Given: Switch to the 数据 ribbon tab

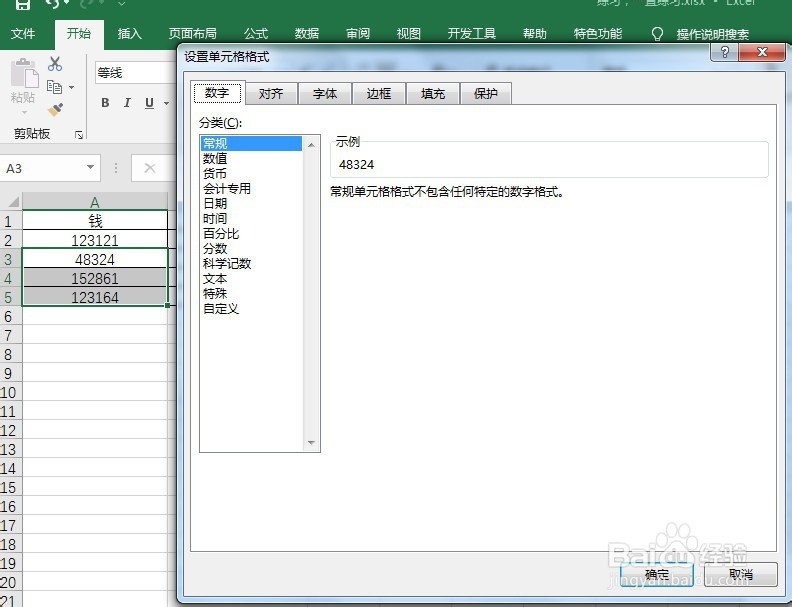Looking at the screenshot, I should 307,33.
